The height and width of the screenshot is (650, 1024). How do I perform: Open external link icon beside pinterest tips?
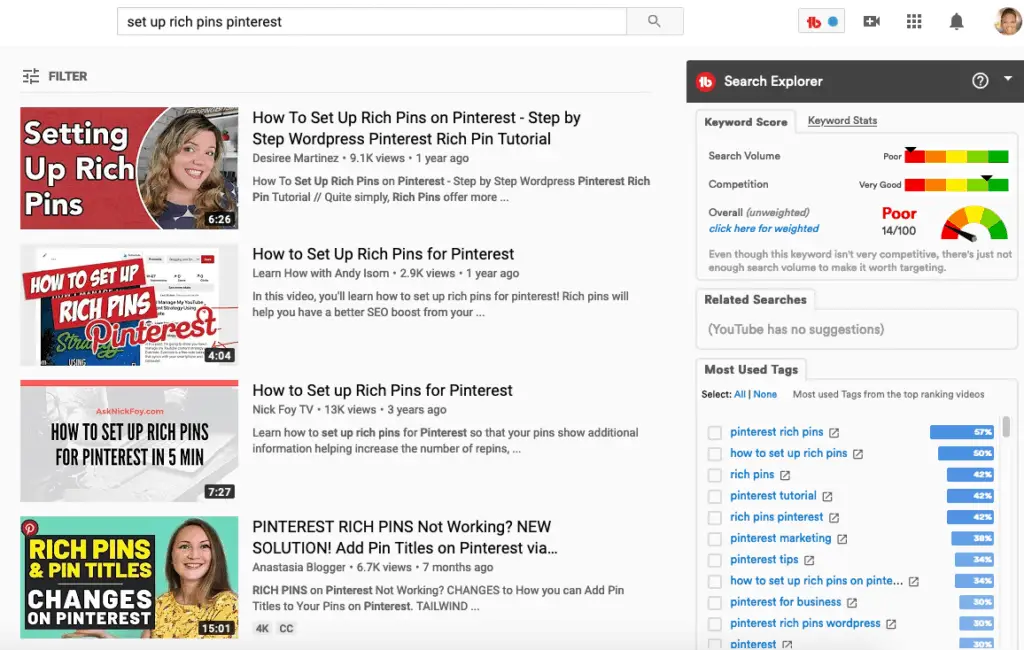[809, 561]
